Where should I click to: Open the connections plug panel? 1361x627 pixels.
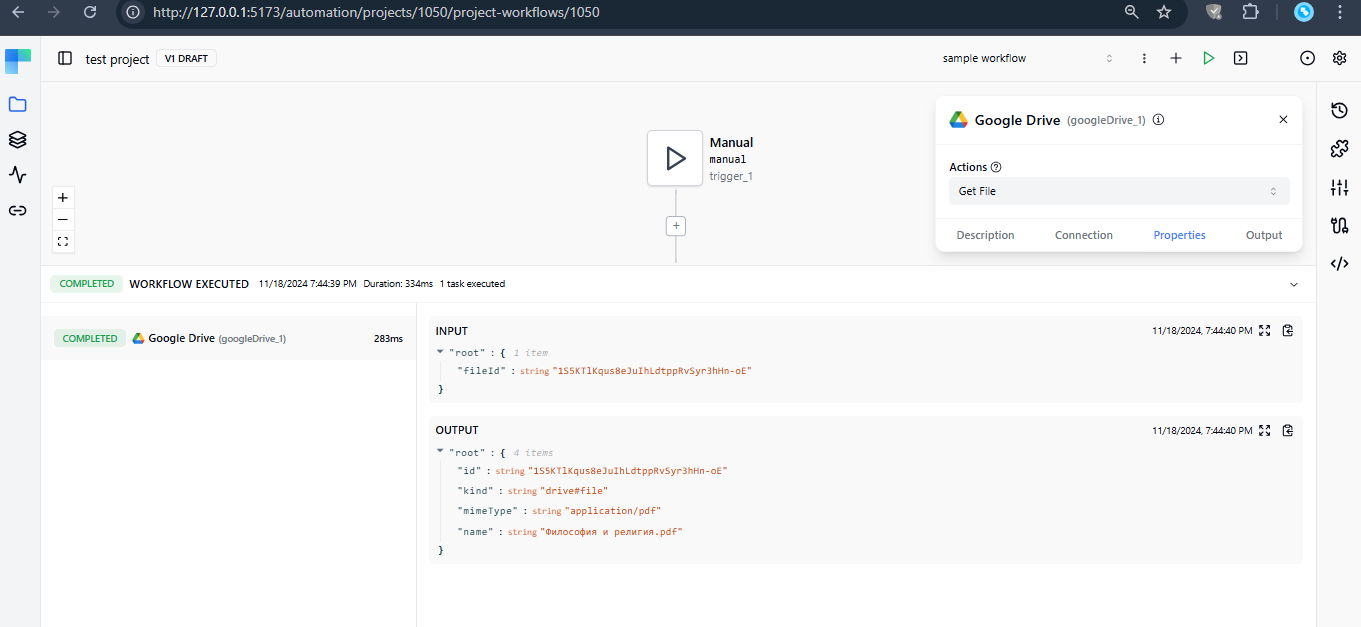(x=1340, y=226)
